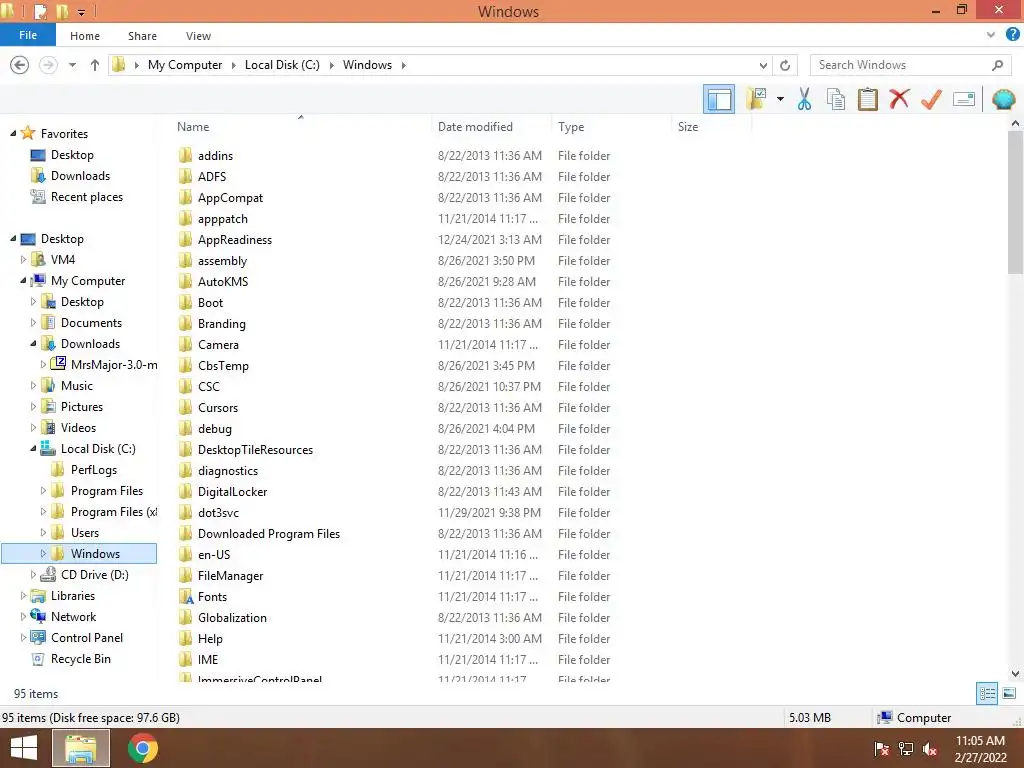Viewport: 1024px width, 768px height.
Task: Open the Share ribbon tab
Action: pyautogui.click(x=142, y=36)
